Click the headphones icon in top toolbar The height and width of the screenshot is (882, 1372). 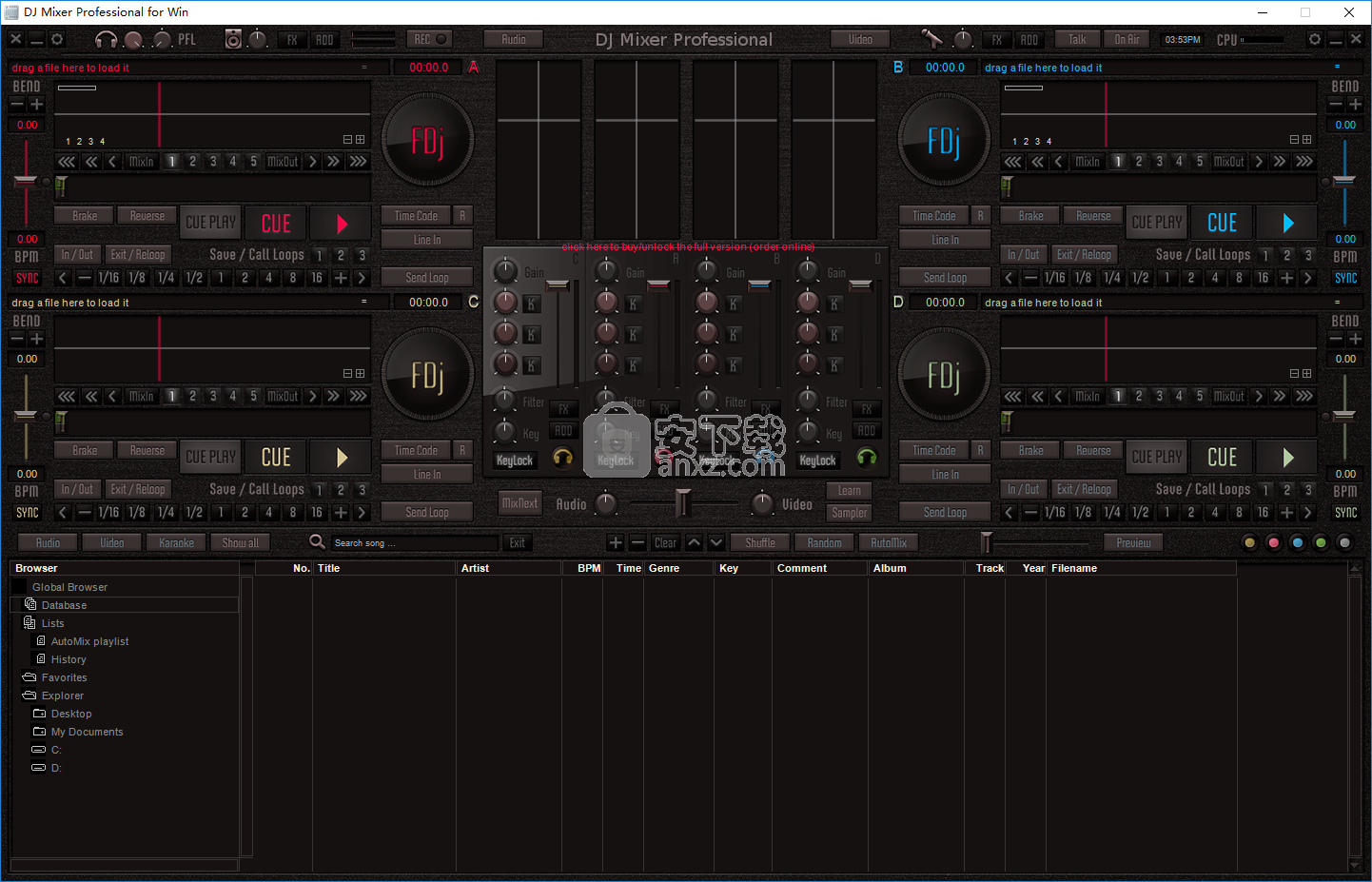106,39
